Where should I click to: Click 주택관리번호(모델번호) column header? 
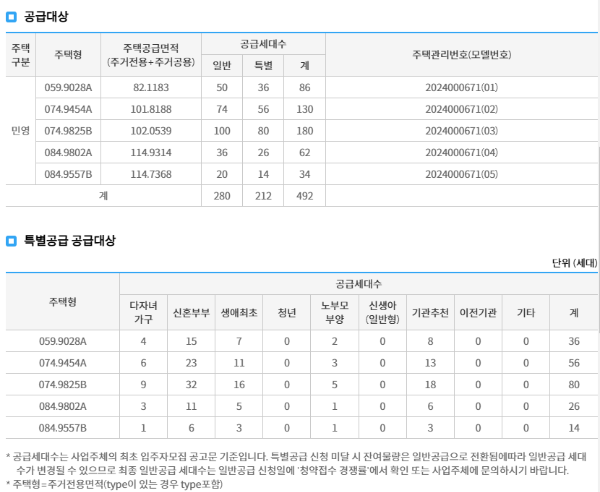tap(461, 55)
